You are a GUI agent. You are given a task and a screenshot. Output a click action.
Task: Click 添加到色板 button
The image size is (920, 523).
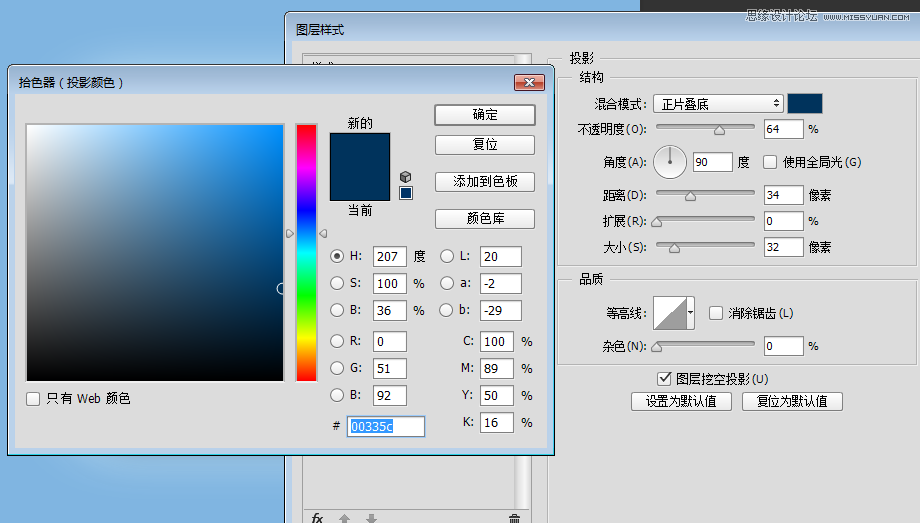coord(485,182)
